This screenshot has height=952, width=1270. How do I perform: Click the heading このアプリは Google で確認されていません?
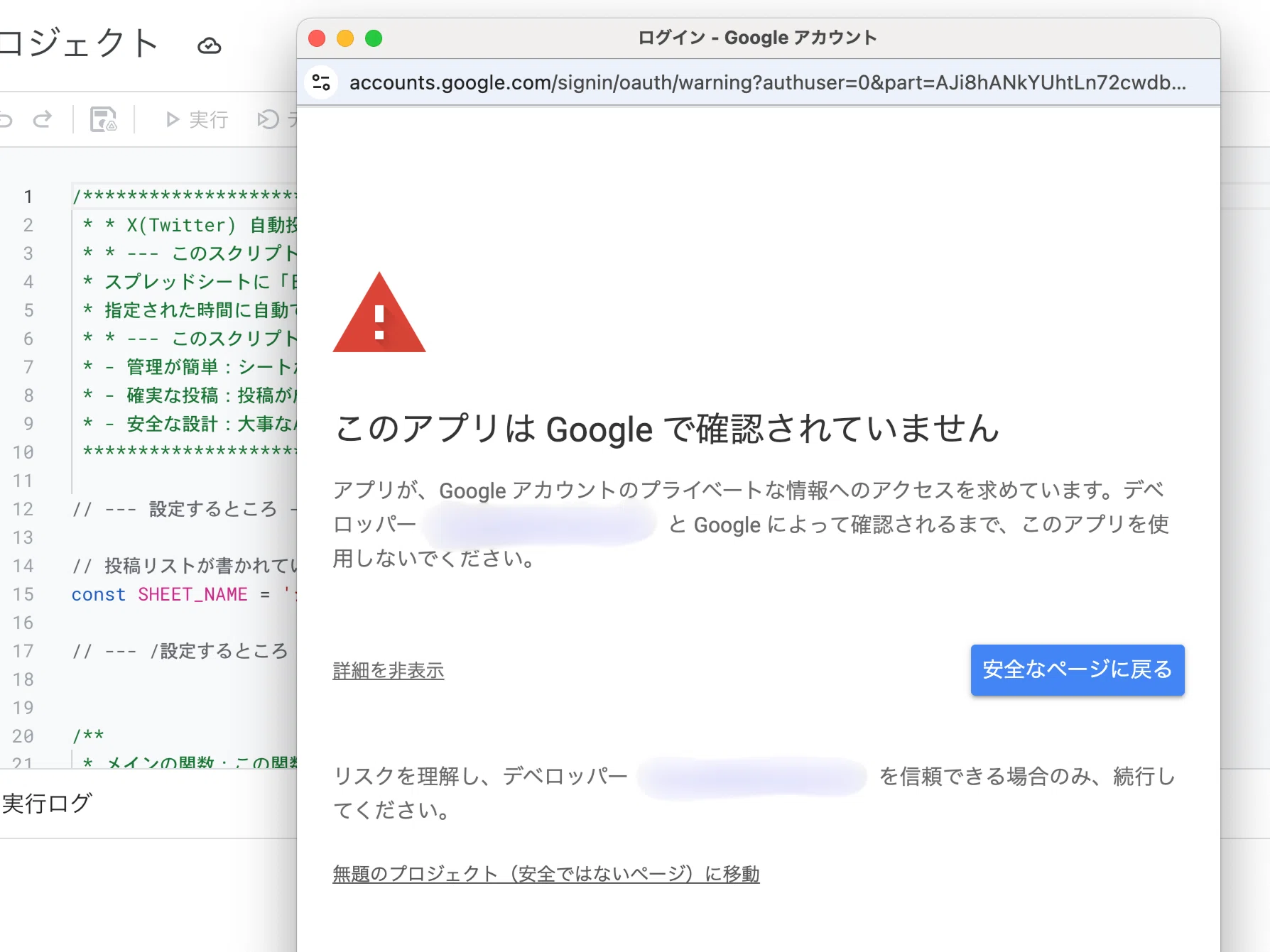pyautogui.click(x=667, y=429)
